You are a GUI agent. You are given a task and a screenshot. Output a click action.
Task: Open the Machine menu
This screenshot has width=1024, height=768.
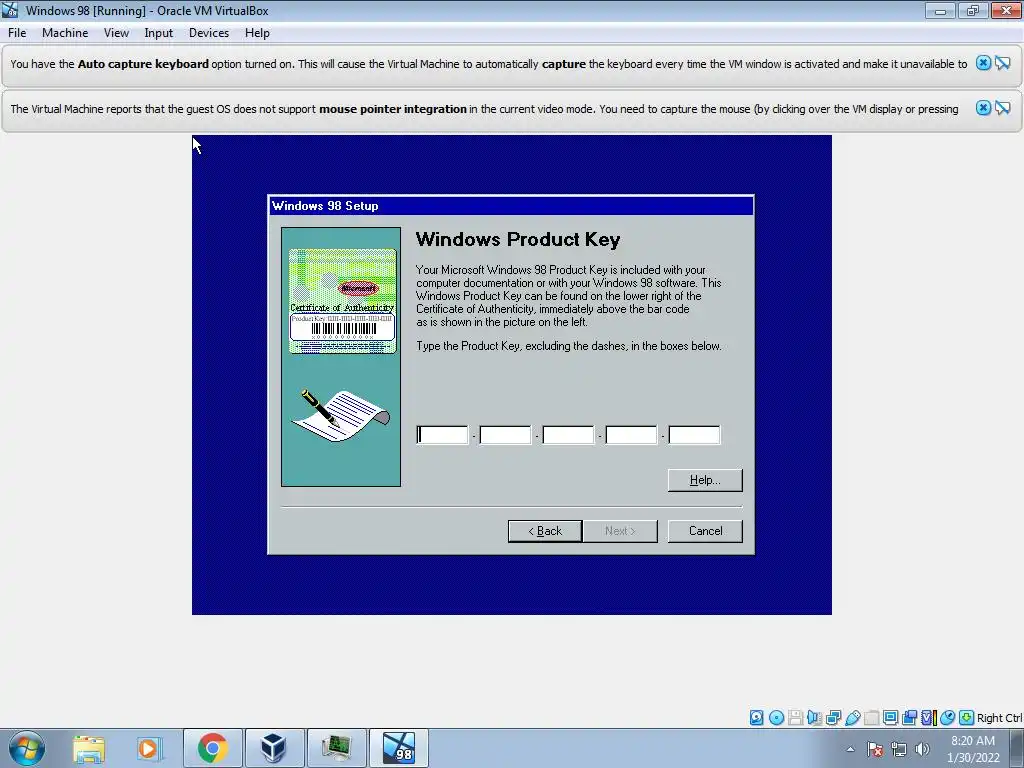(x=65, y=33)
